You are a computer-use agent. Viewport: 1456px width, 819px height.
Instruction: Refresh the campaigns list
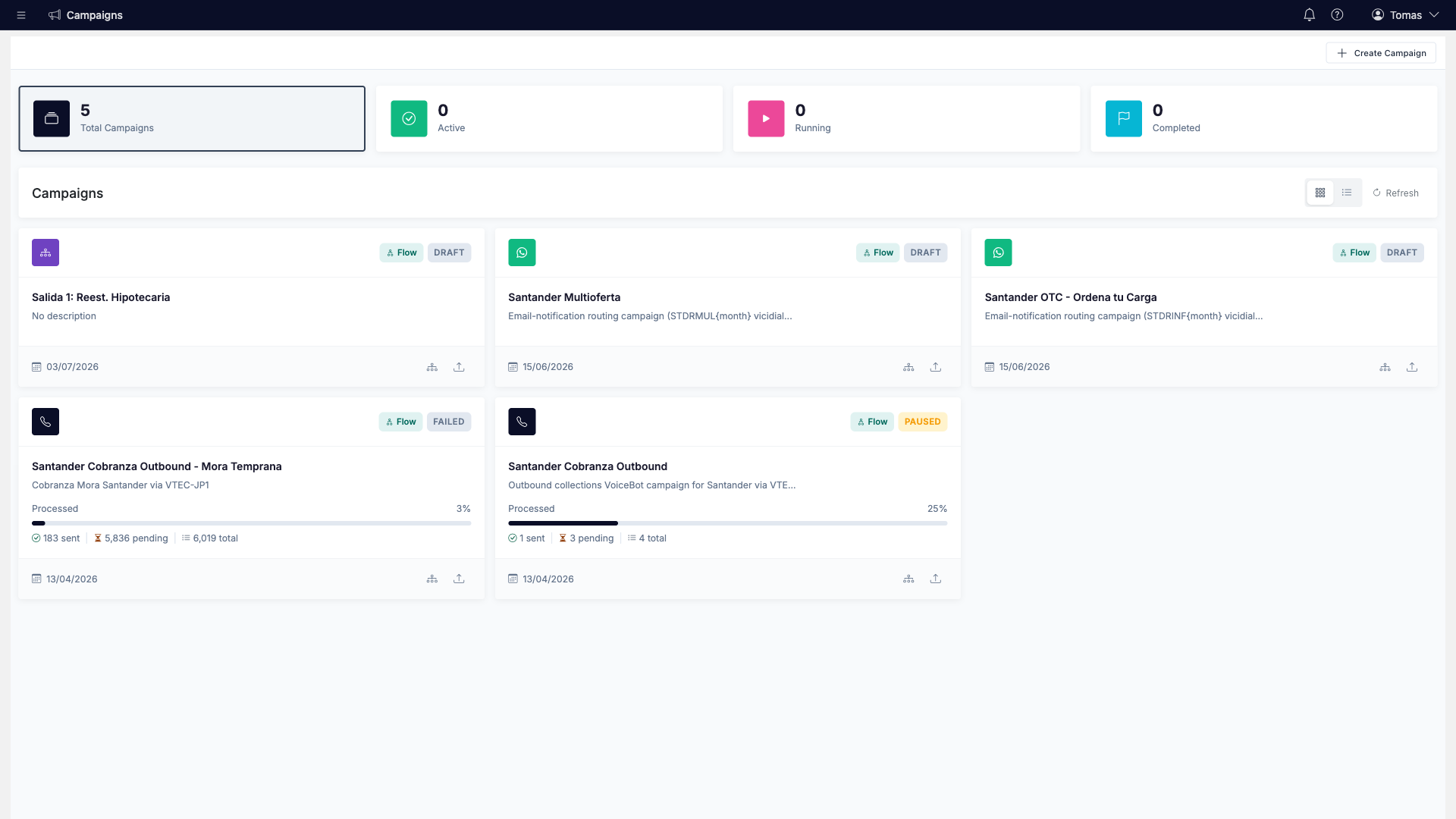(x=1395, y=193)
